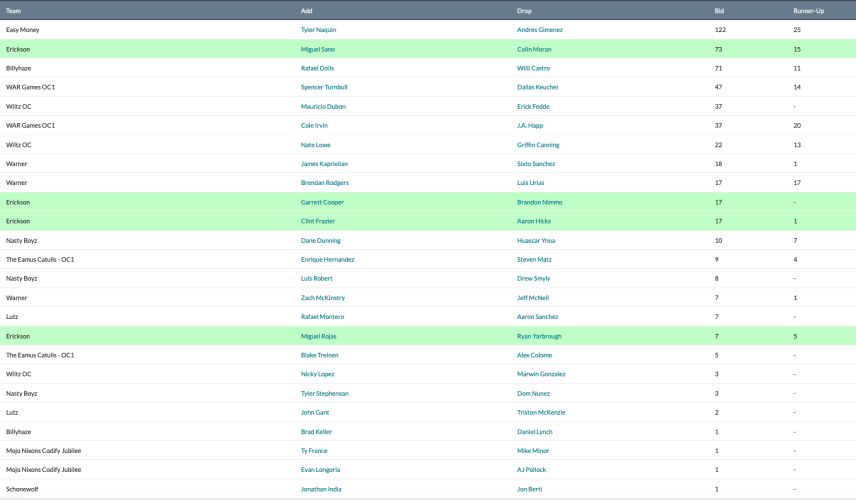Select the bid value 122
The height and width of the screenshot is (500, 856).
[x=720, y=30]
